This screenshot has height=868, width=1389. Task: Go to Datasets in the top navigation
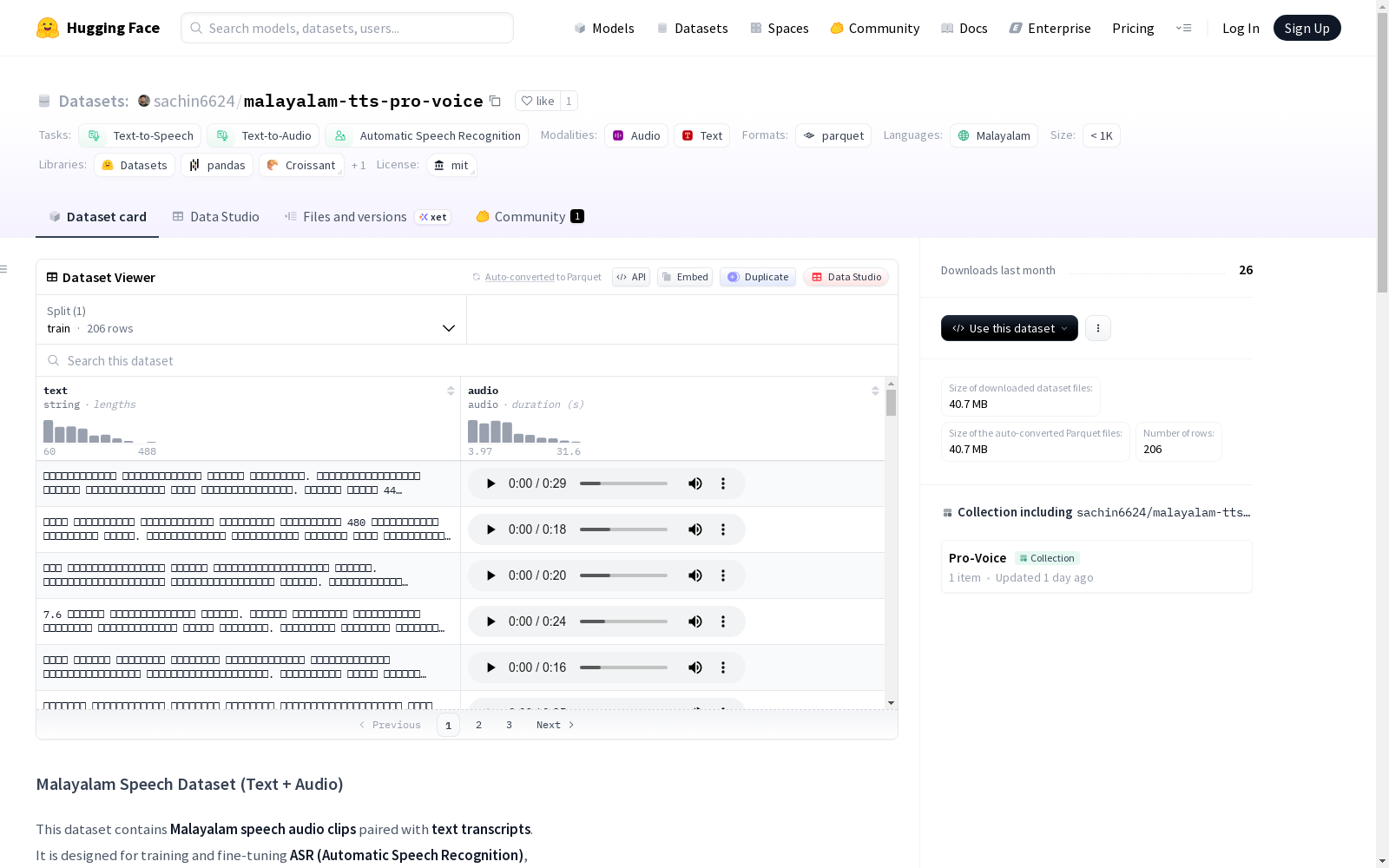(x=692, y=28)
